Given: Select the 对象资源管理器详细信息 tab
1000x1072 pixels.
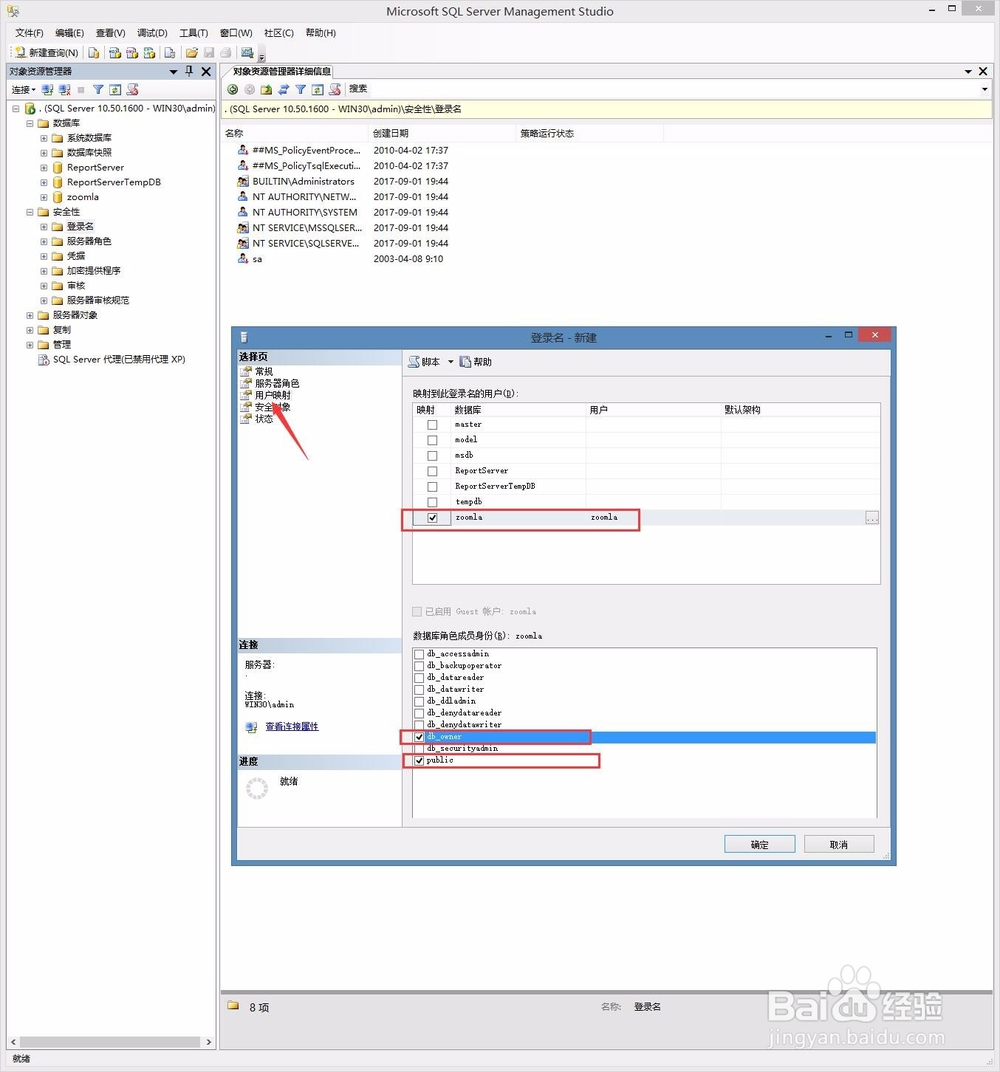Looking at the screenshot, I should (282, 71).
